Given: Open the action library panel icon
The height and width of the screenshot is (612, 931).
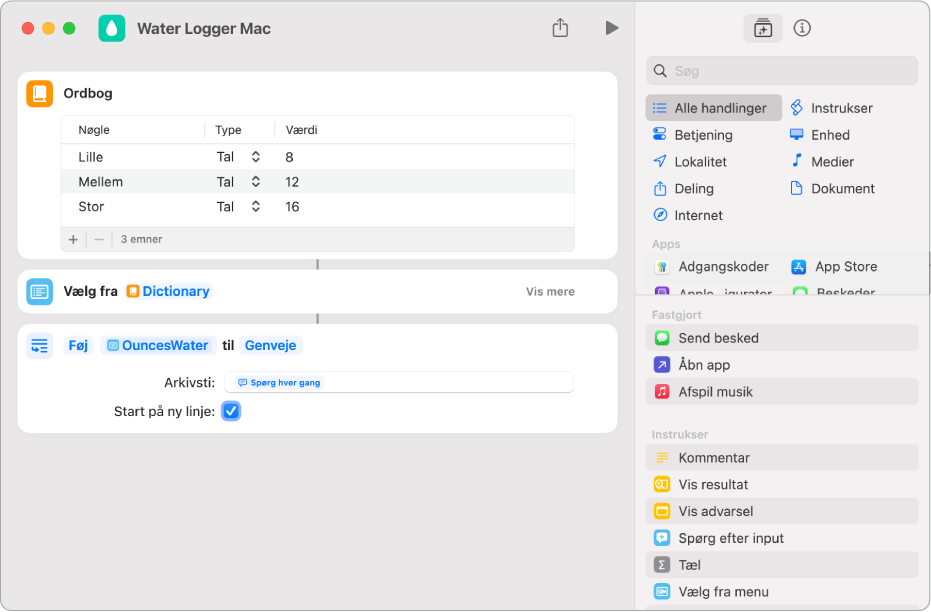Looking at the screenshot, I should pos(762,28).
